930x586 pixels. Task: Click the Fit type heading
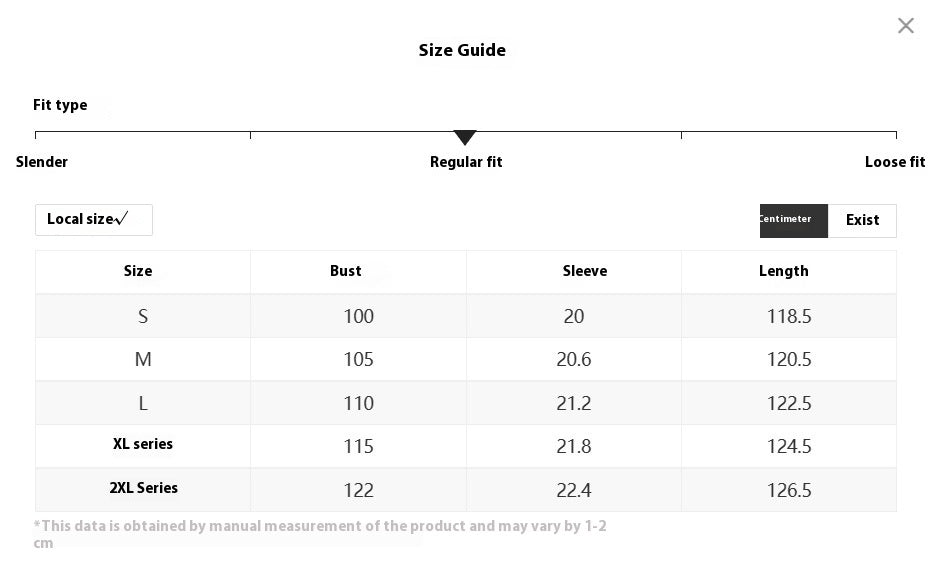coord(60,105)
